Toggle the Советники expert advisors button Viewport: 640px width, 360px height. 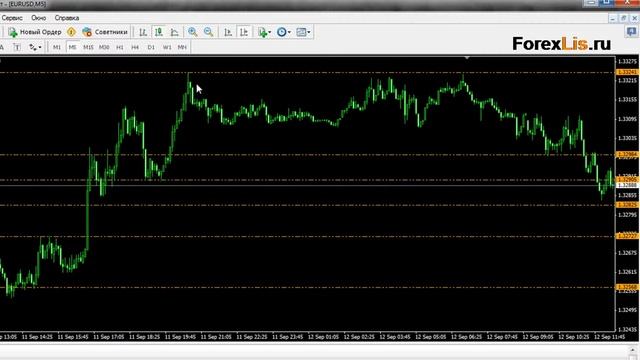[105, 32]
